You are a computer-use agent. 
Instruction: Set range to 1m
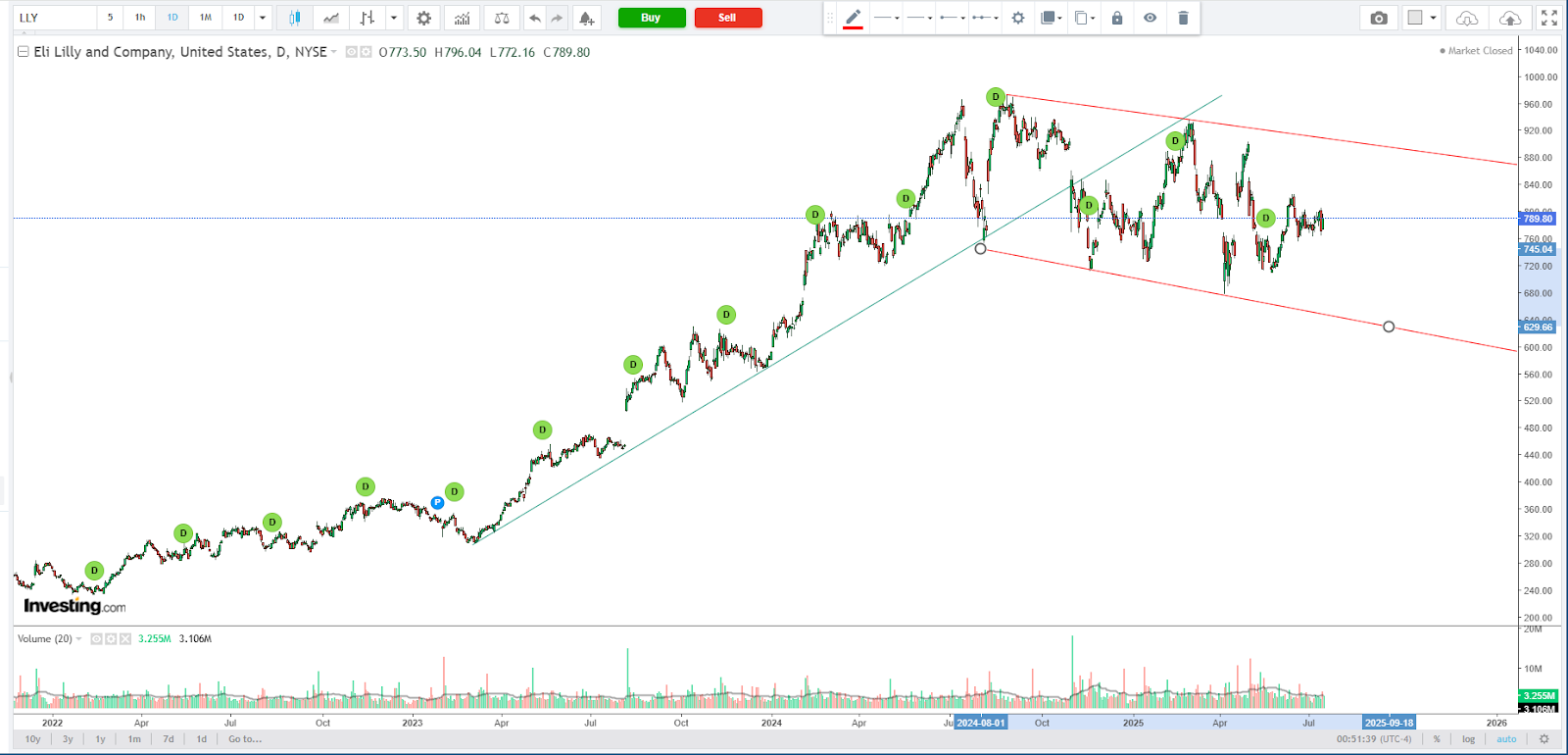[x=134, y=739]
